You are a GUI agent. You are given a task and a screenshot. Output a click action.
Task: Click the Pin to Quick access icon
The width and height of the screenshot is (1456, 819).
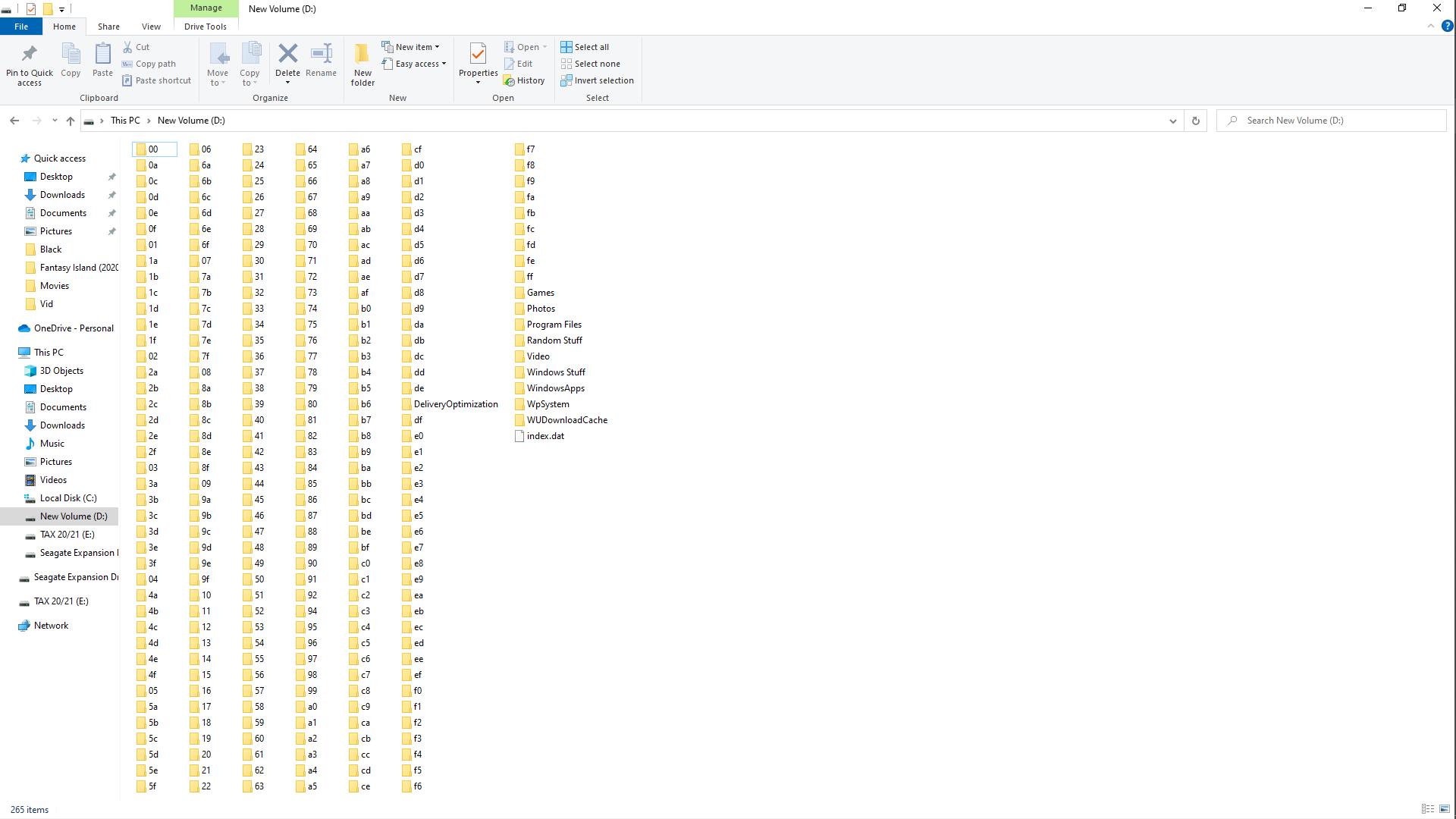[30, 55]
